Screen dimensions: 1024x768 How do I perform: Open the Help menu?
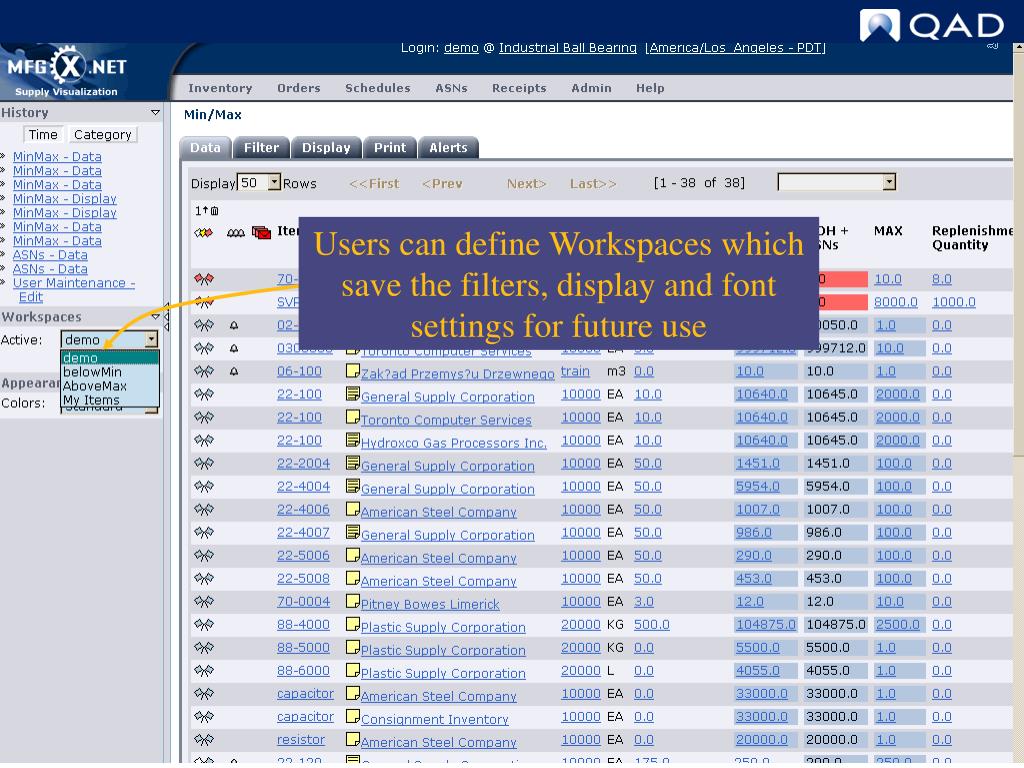click(650, 88)
